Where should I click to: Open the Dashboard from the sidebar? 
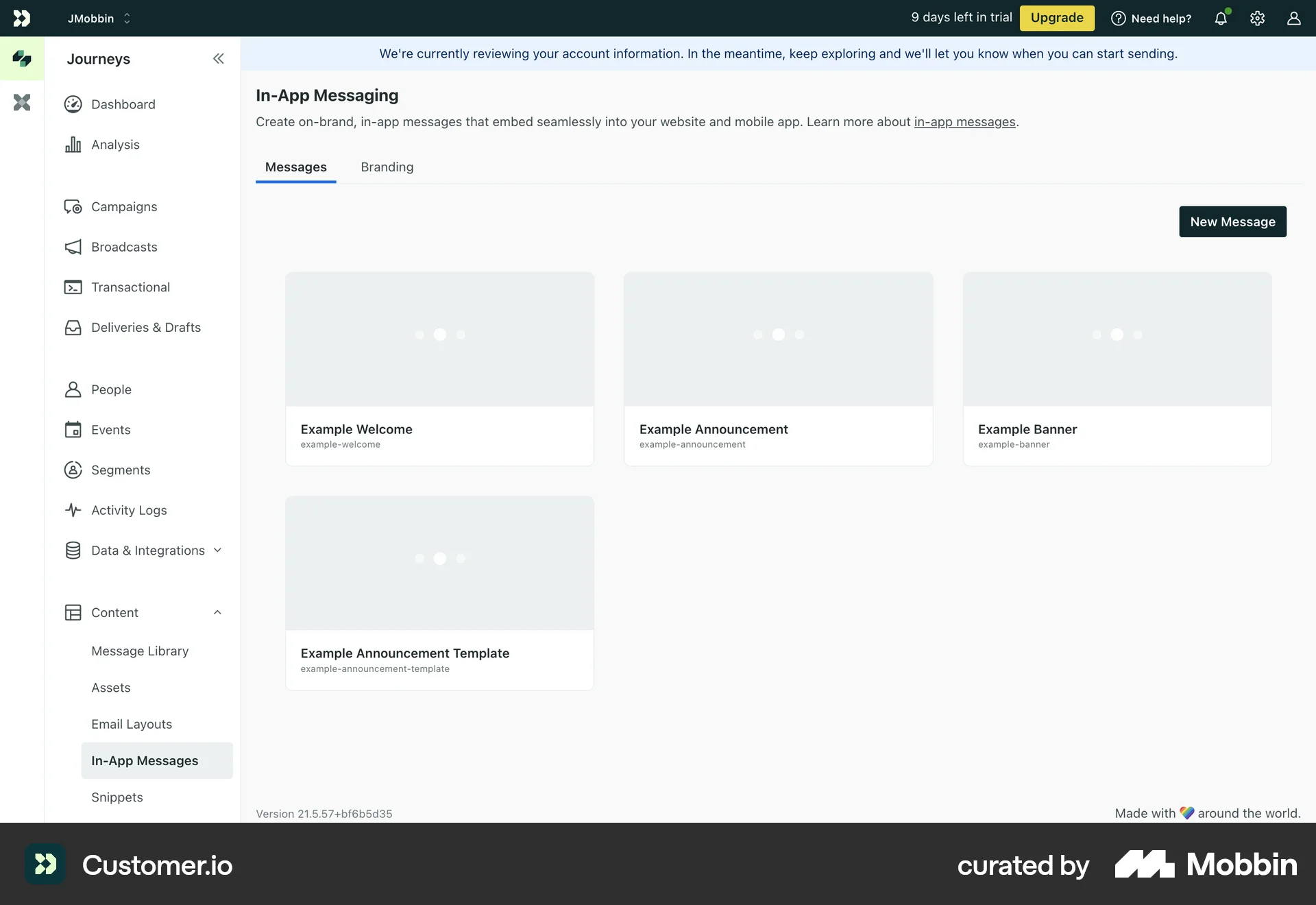point(123,104)
